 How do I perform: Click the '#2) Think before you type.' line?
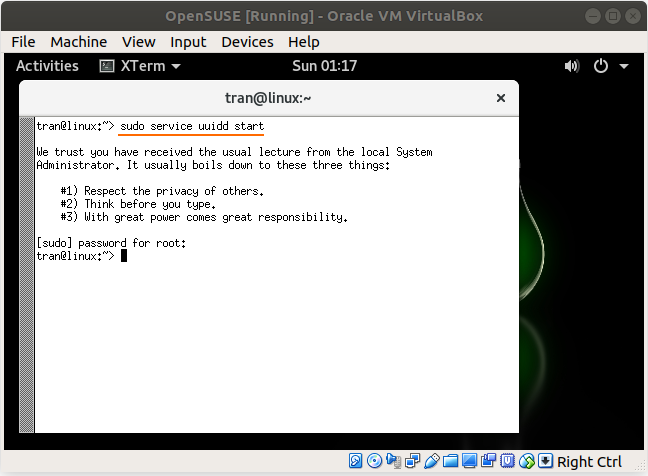(138, 204)
